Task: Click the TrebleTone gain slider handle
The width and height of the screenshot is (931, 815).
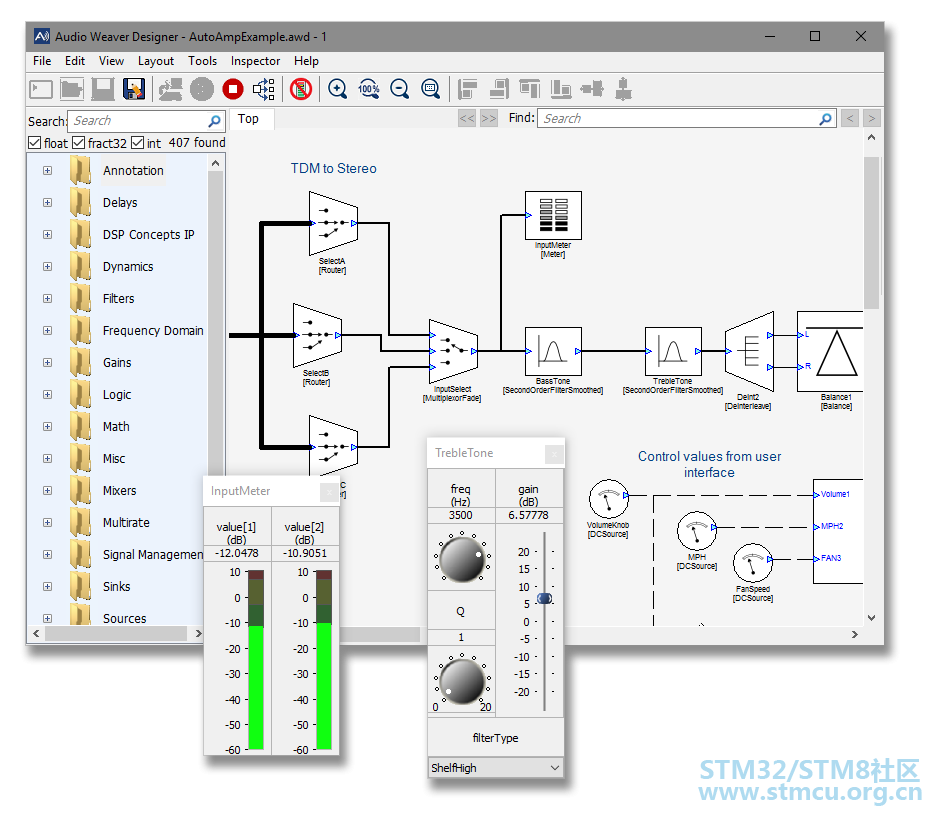Action: pyautogui.click(x=544, y=598)
